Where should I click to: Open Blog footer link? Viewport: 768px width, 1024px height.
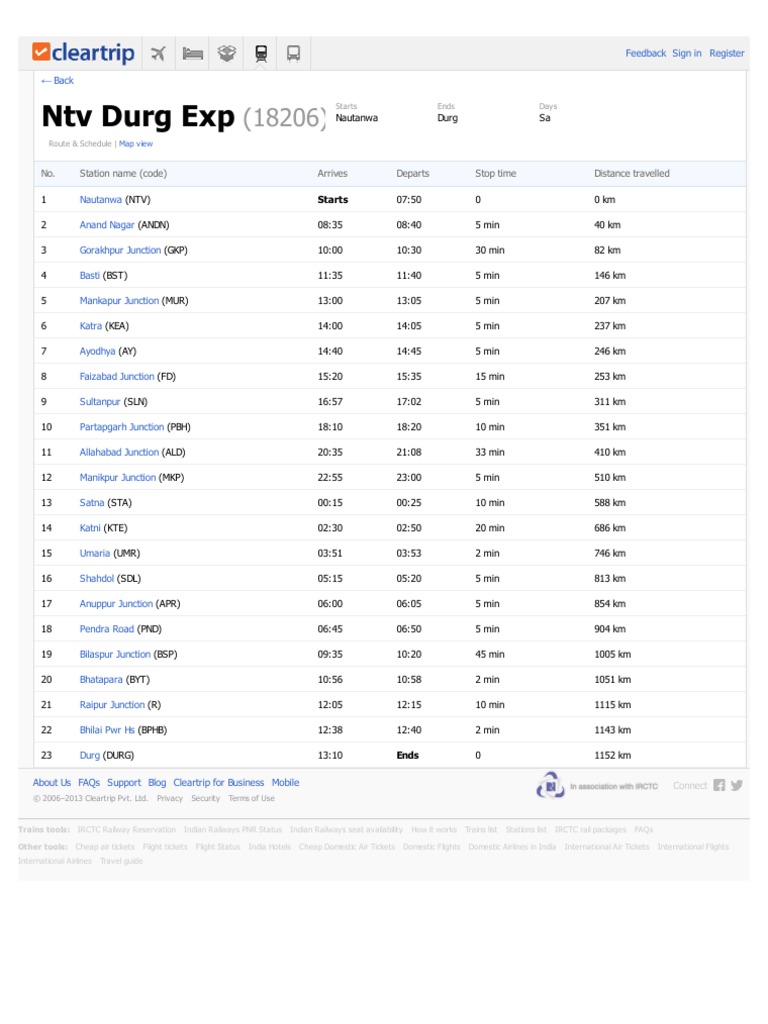click(157, 782)
